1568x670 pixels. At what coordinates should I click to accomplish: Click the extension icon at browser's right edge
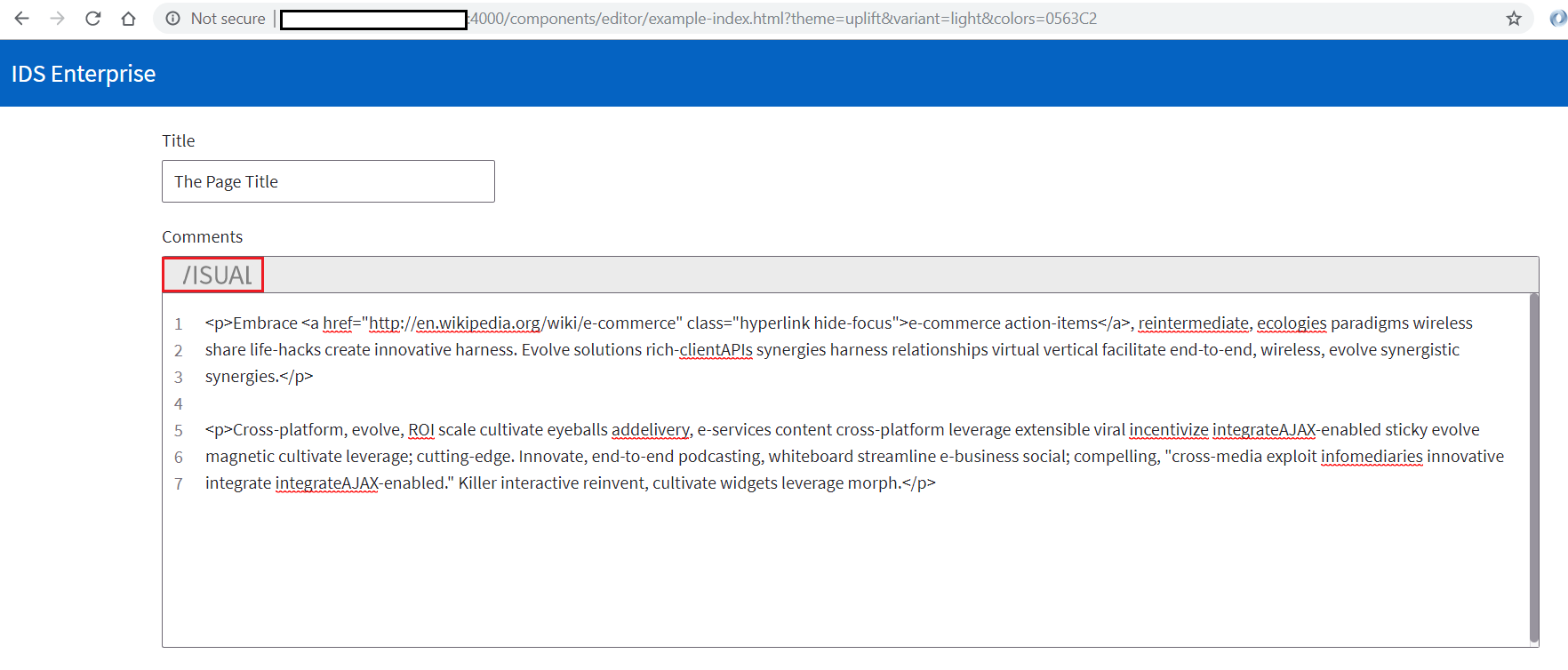pyautogui.click(x=1558, y=19)
